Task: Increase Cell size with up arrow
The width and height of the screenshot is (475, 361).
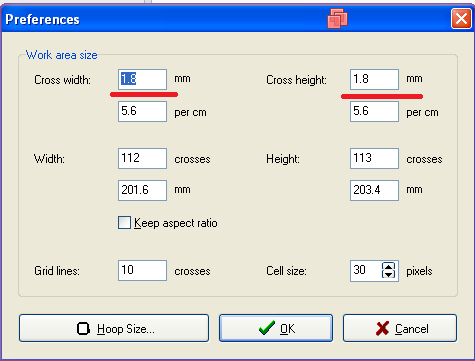Action: point(388,267)
